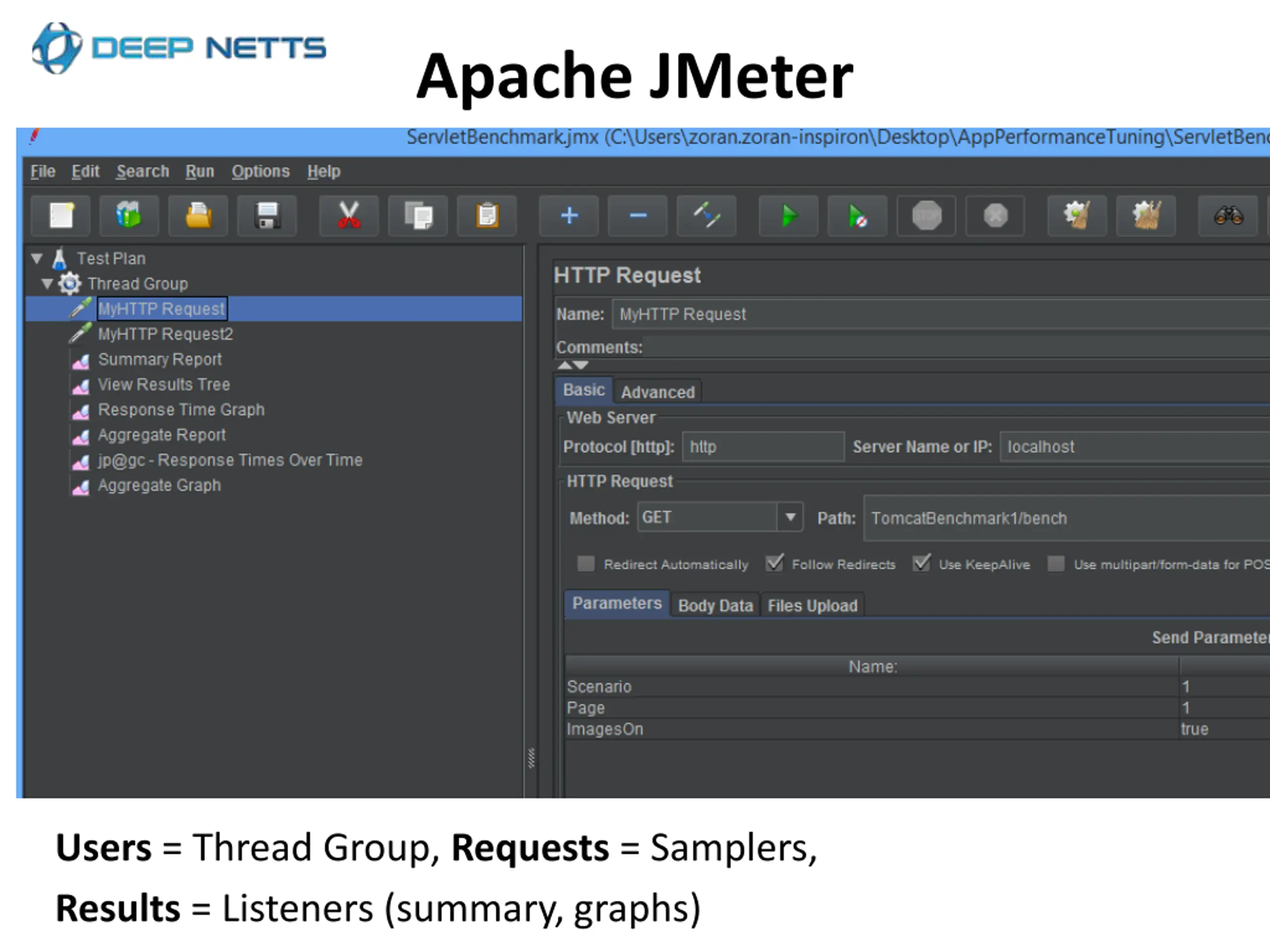Toggle Use KeepAlive checkbox

[922, 563]
